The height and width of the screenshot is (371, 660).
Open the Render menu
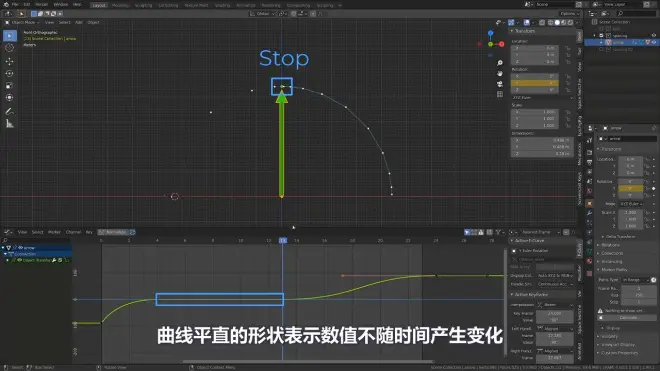tap(42, 5)
